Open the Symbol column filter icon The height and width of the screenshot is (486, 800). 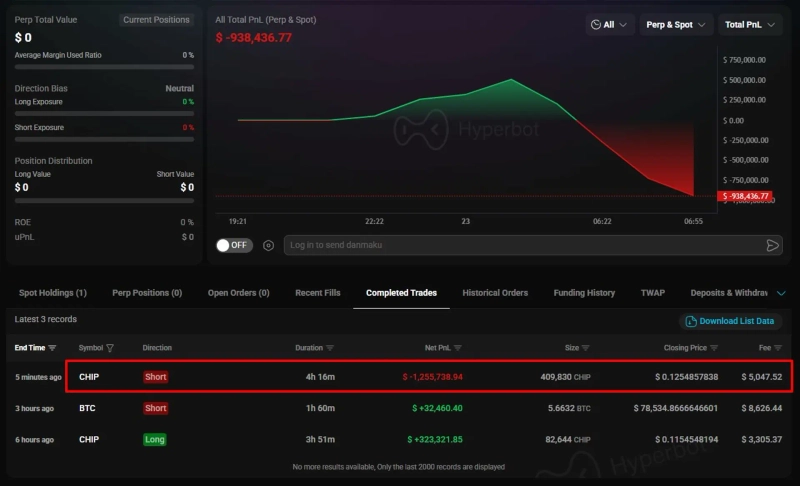pyautogui.click(x=110, y=348)
